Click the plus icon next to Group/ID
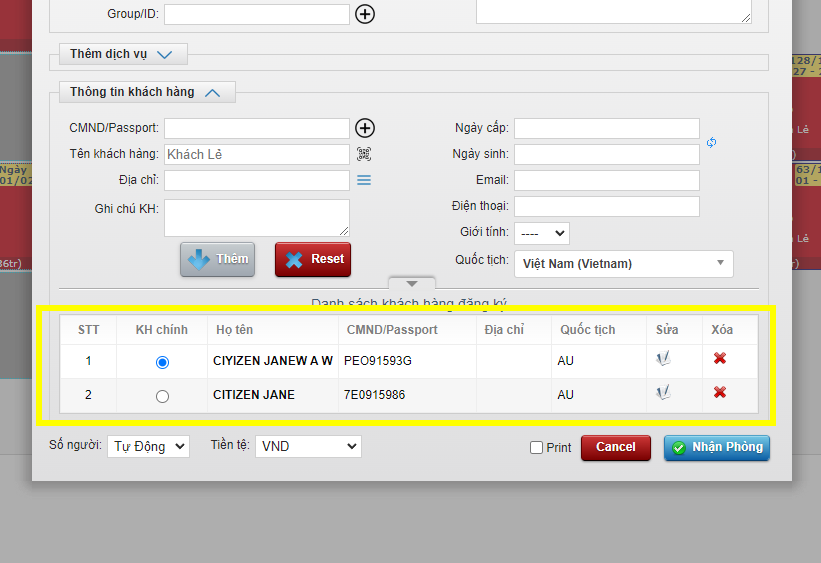The height and width of the screenshot is (563, 821). tap(365, 14)
